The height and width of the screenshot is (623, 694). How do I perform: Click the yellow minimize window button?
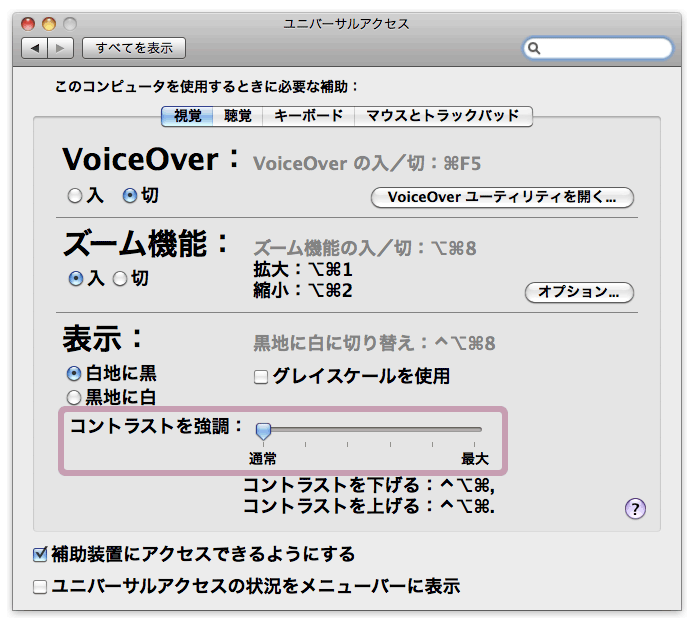[x=49, y=23]
